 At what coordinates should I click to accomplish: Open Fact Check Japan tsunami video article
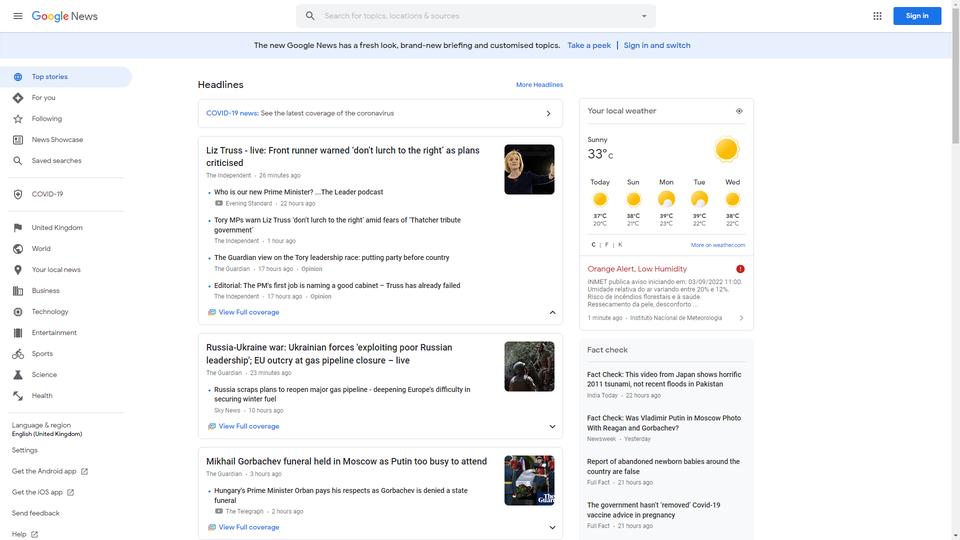664,380
